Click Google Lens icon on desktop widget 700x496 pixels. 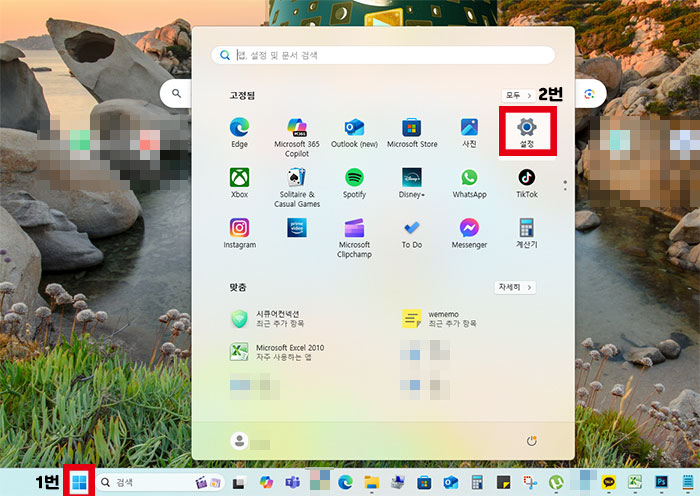[589, 94]
